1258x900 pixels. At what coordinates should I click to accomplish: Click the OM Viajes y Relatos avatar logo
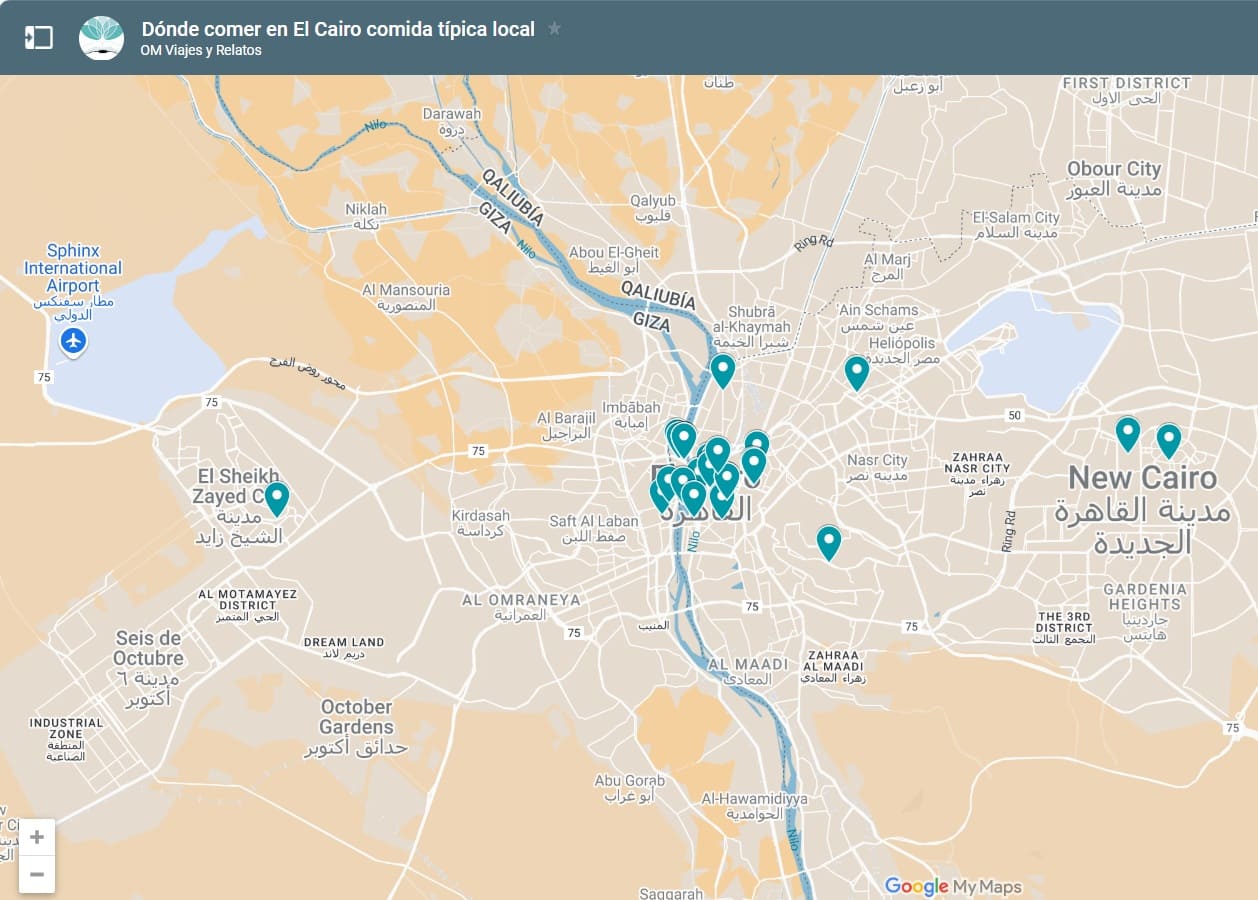[x=101, y=38]
